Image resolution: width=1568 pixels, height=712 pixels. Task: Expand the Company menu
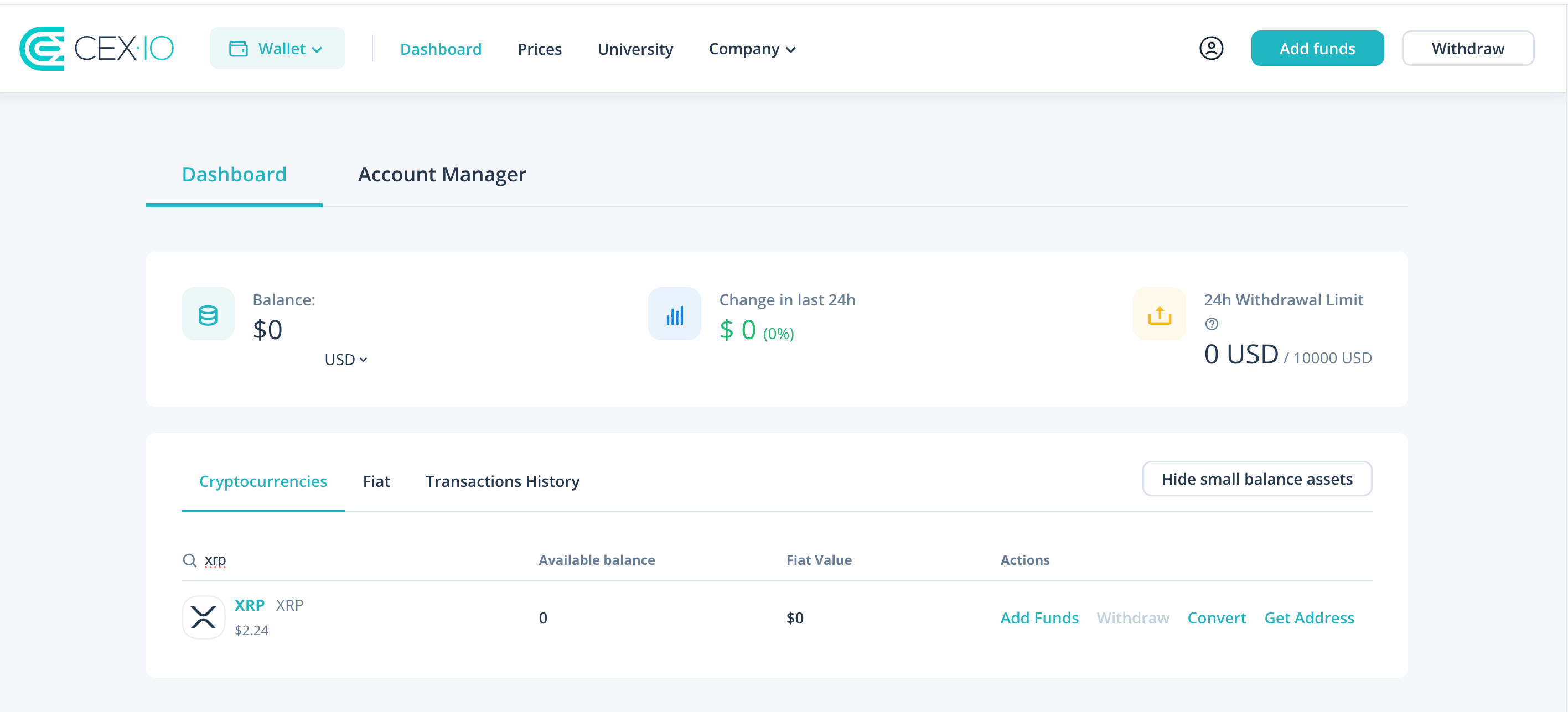(x=752, y=49)
